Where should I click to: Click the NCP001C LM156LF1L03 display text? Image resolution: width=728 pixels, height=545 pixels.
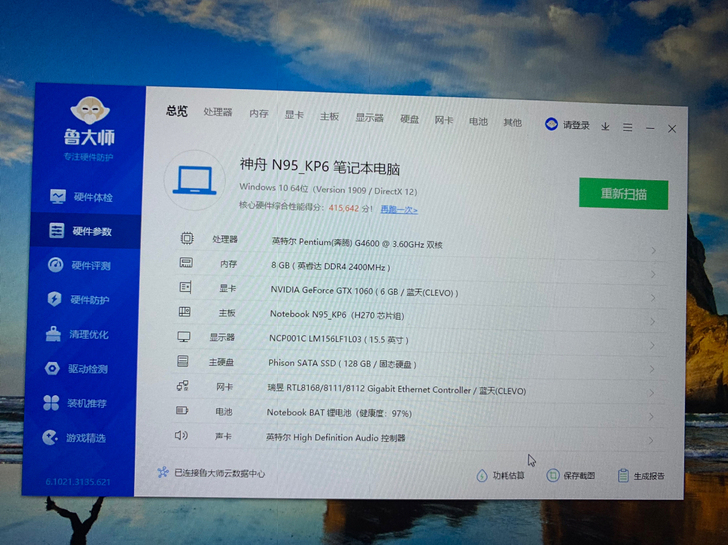pyautogui.click(x=338, y=339)
